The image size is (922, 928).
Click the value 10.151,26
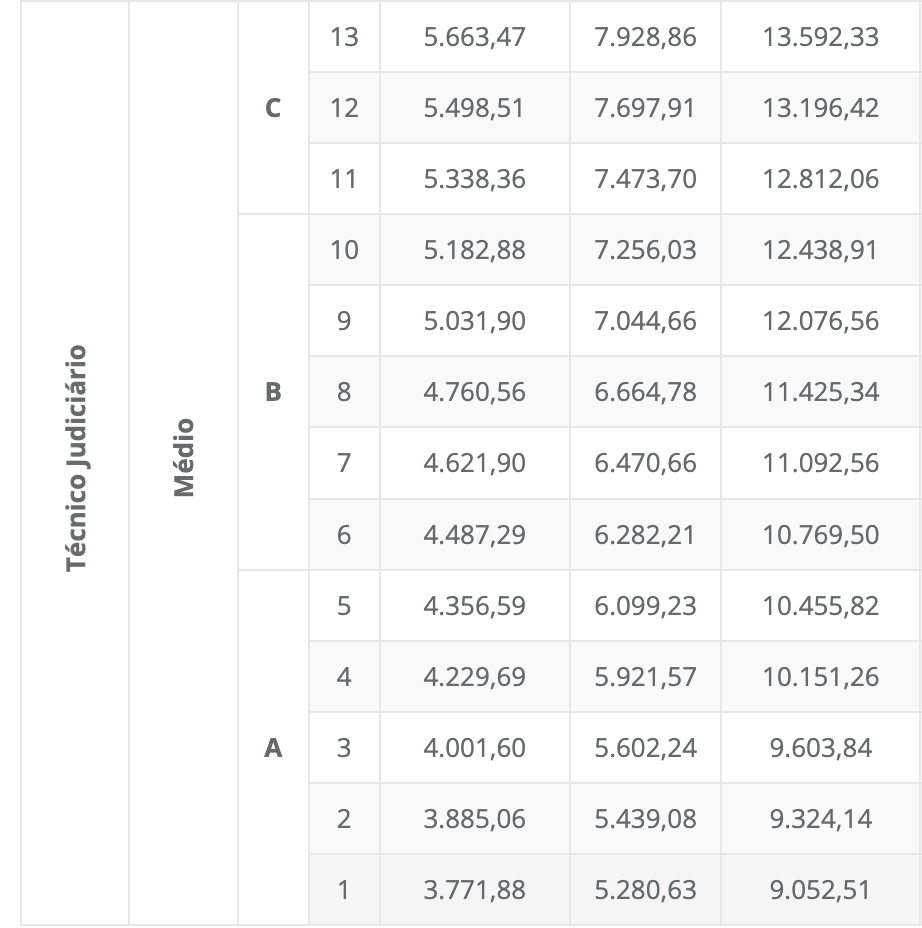tap(820, 677)
